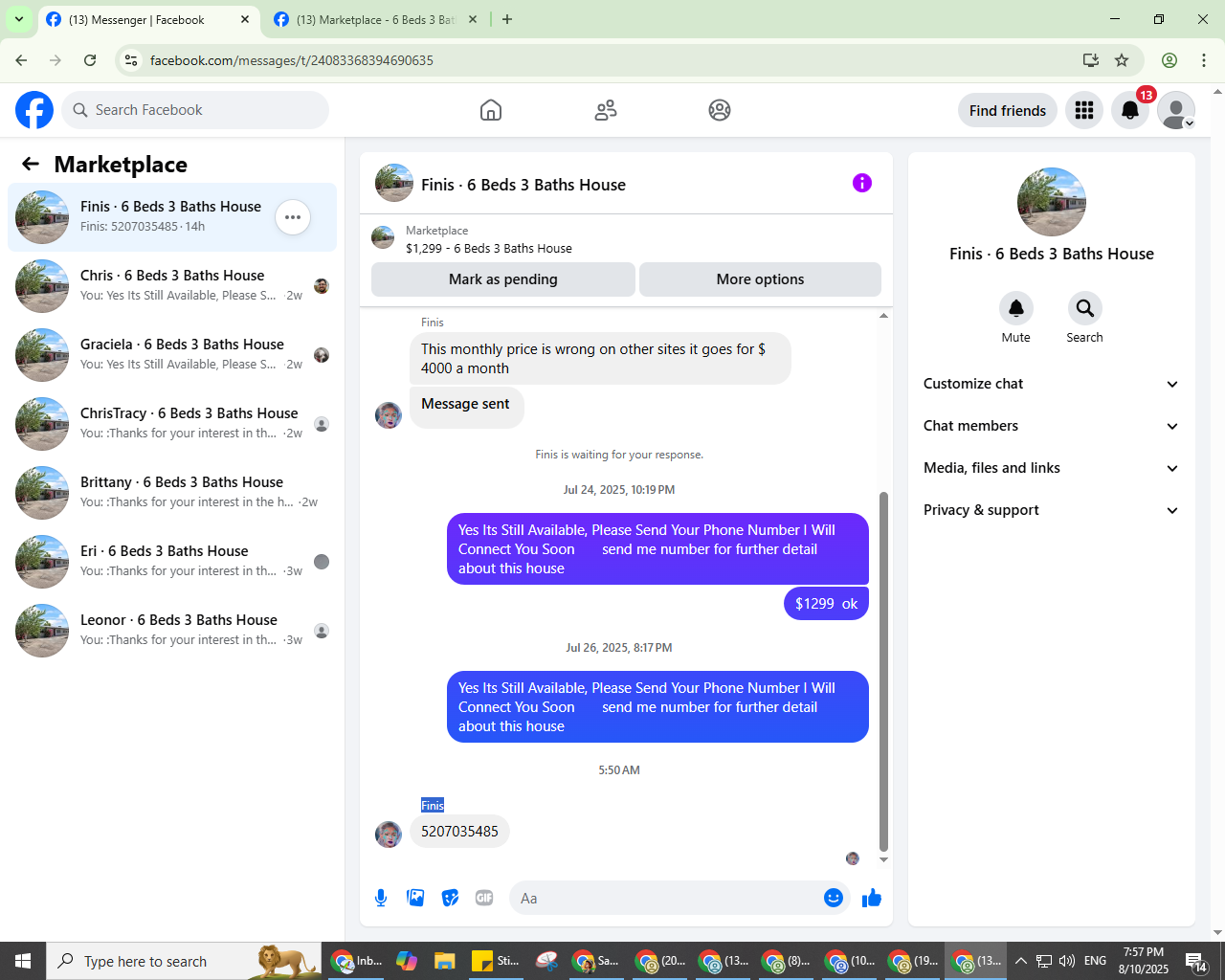Image resolution: width=1225 pixels, height=980 pixels.
Task: Click the purple conversation information icon
Action: click(862, 183)
